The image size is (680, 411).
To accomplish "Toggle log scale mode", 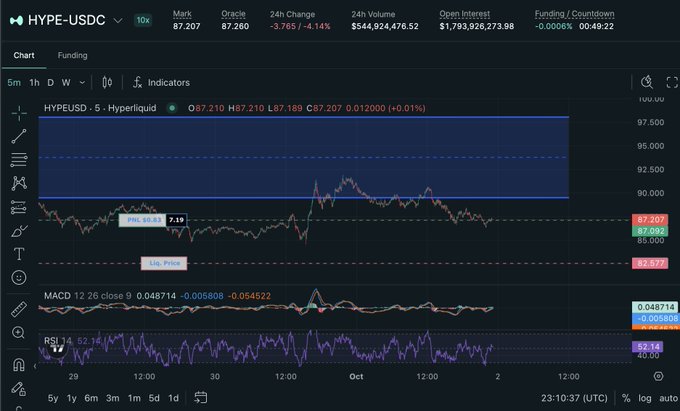I will pyautogui.click(x=644, y=398).
